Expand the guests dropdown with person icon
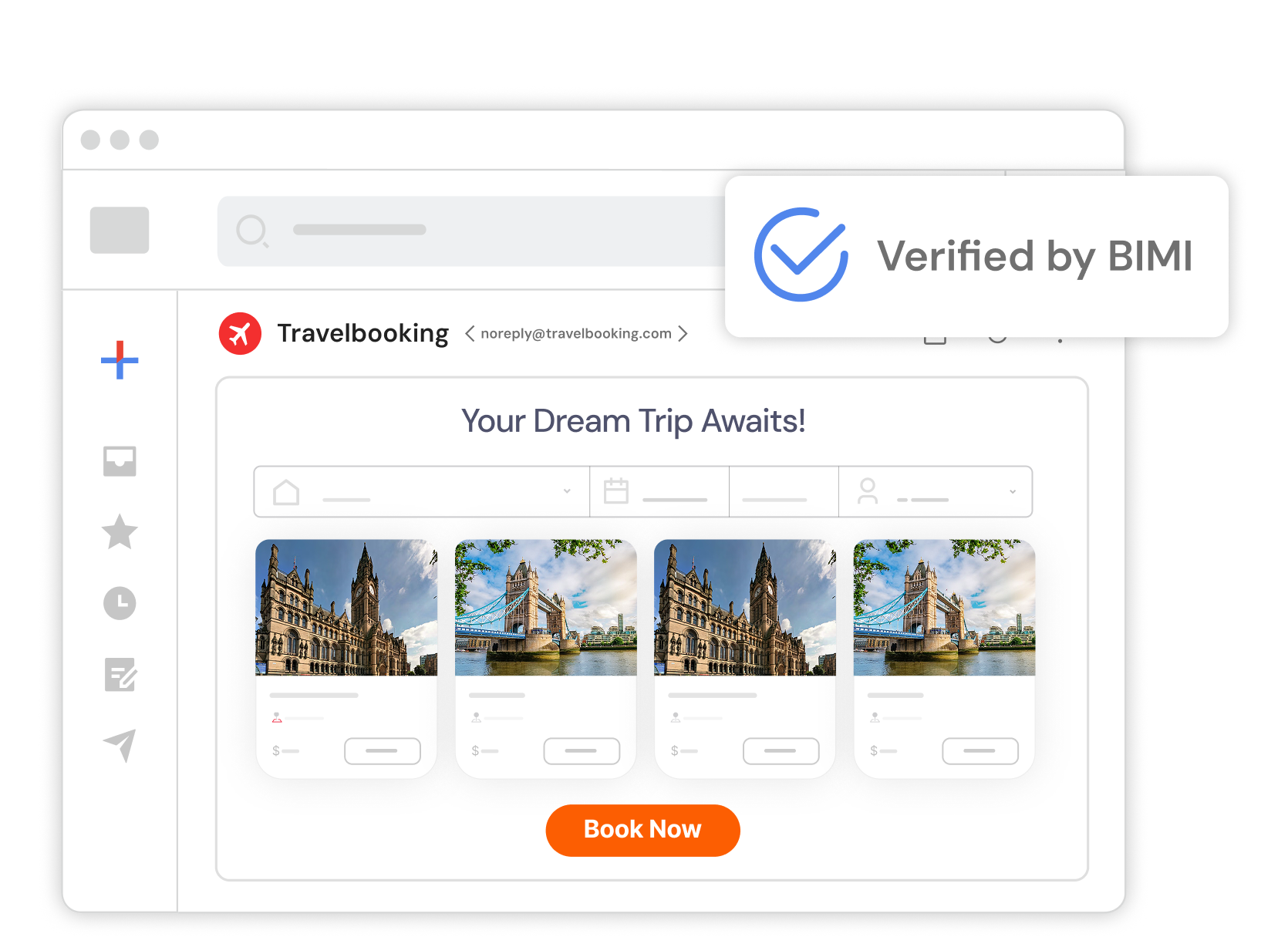This screenshot has width=1288, height=944. [935, 491]
